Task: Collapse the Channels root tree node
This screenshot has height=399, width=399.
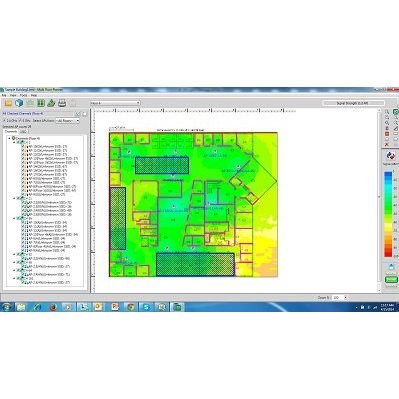Action: (9, 138)
